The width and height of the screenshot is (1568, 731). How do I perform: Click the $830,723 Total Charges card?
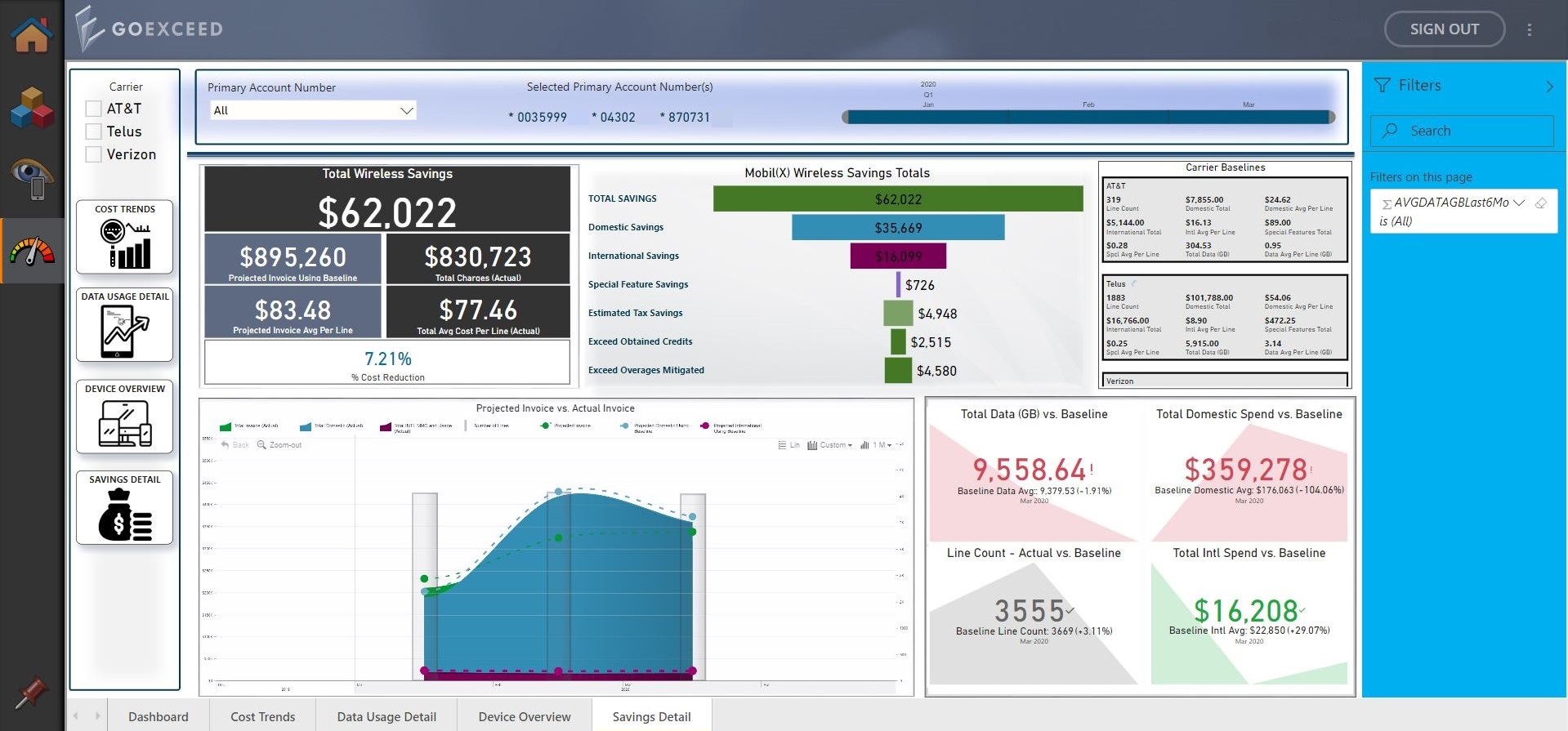[478, 259]
